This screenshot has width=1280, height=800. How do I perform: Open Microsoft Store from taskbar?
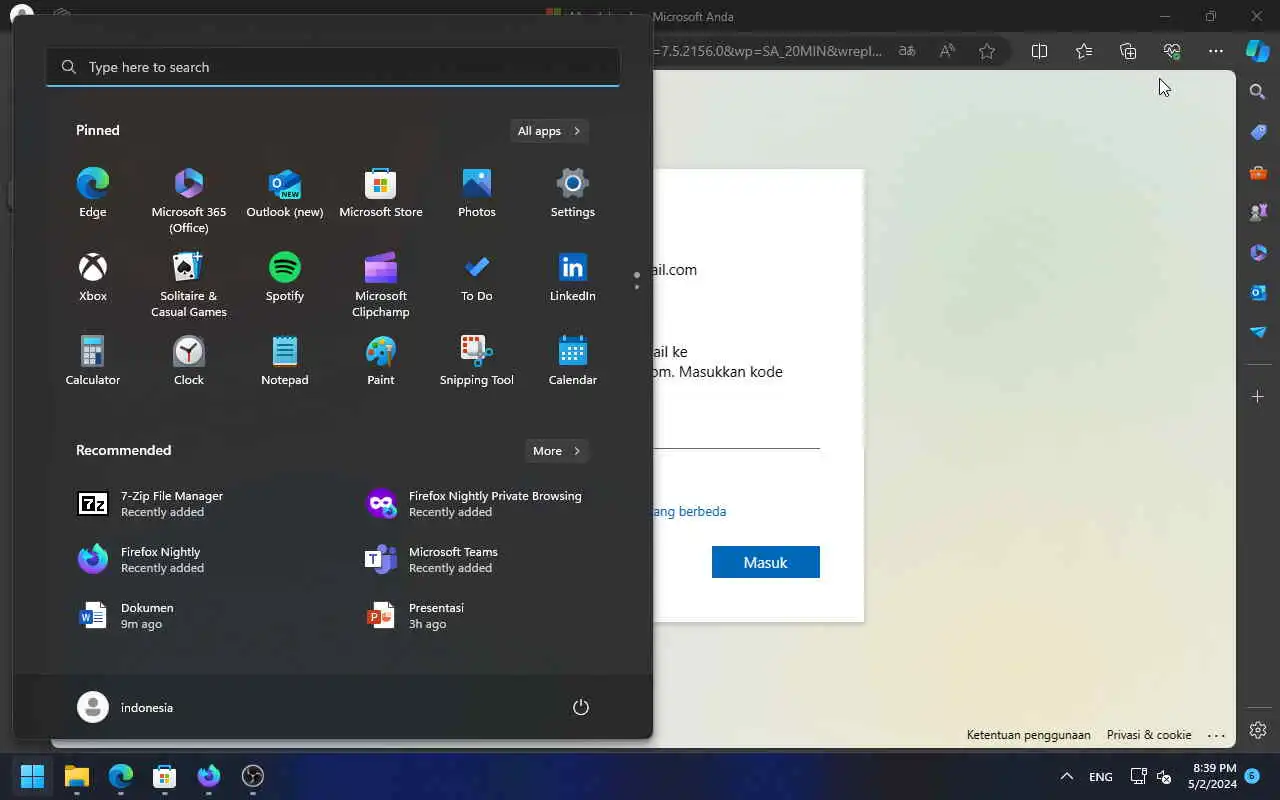click(x=164, y=776)
